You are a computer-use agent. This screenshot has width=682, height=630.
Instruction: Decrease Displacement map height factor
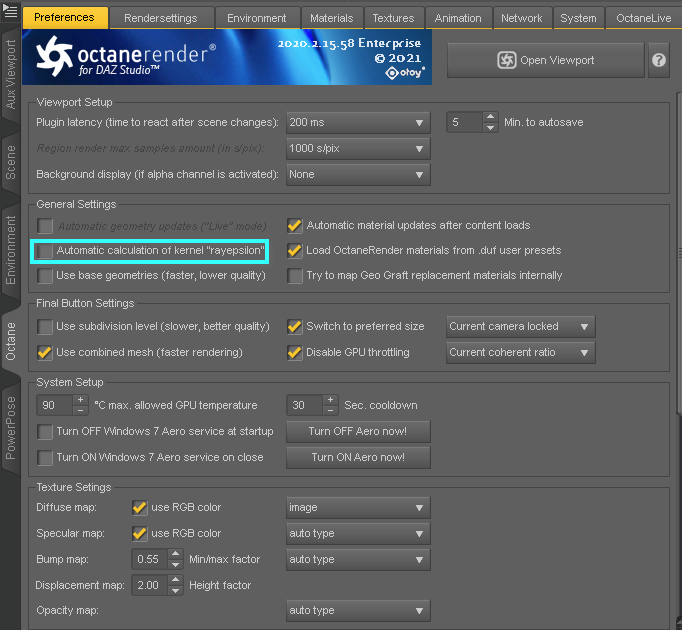(175, 590)
